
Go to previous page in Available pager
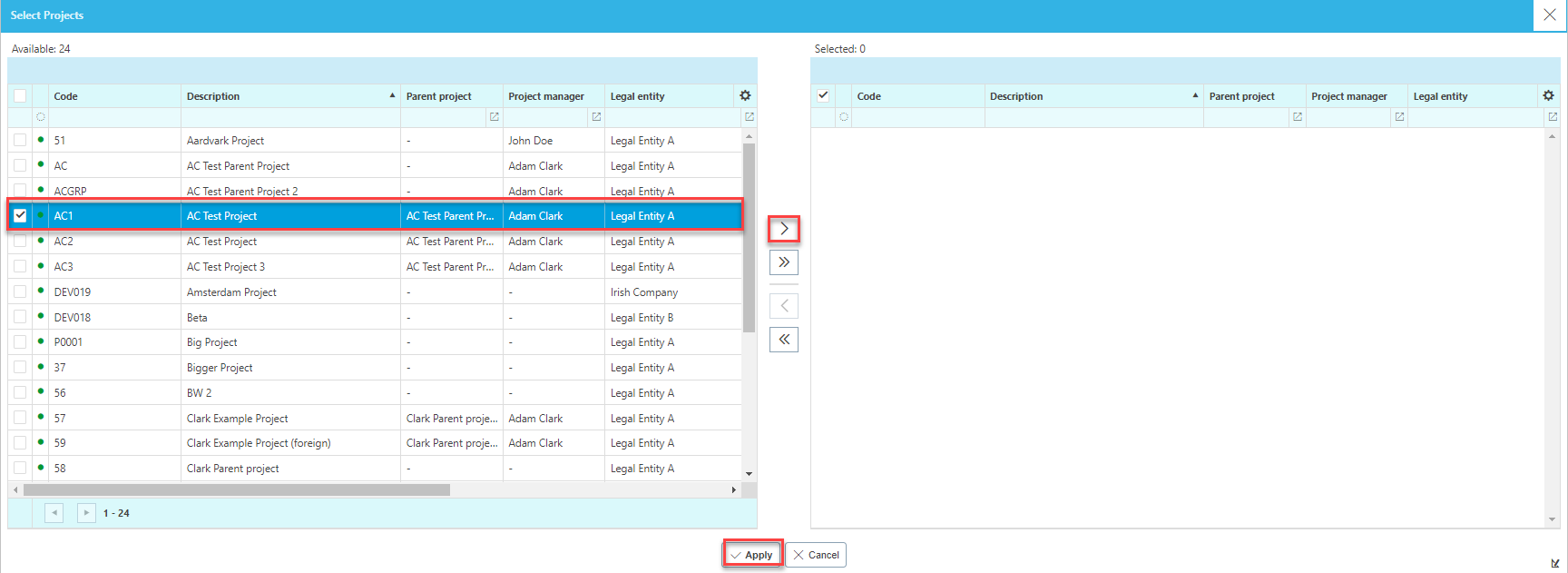click(x=54, y=513)
